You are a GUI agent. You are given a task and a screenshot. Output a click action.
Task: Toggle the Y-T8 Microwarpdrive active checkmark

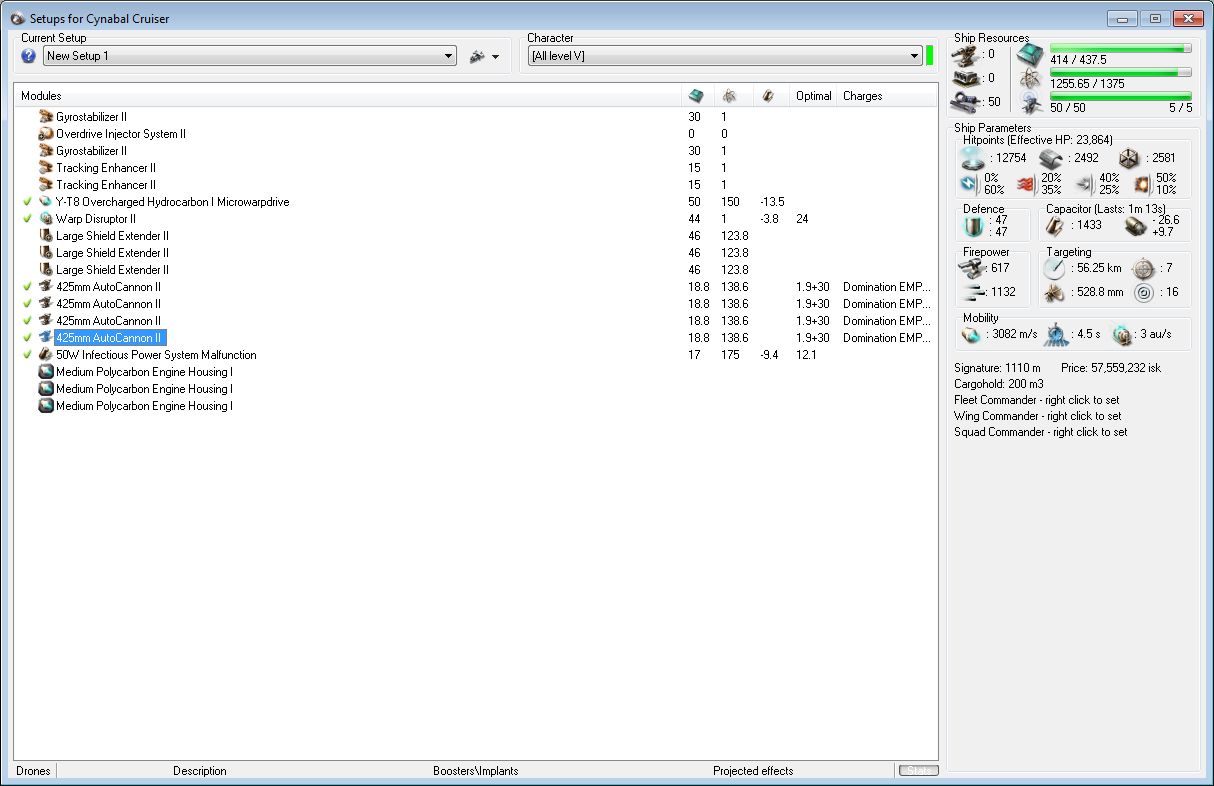click(27, 202)
